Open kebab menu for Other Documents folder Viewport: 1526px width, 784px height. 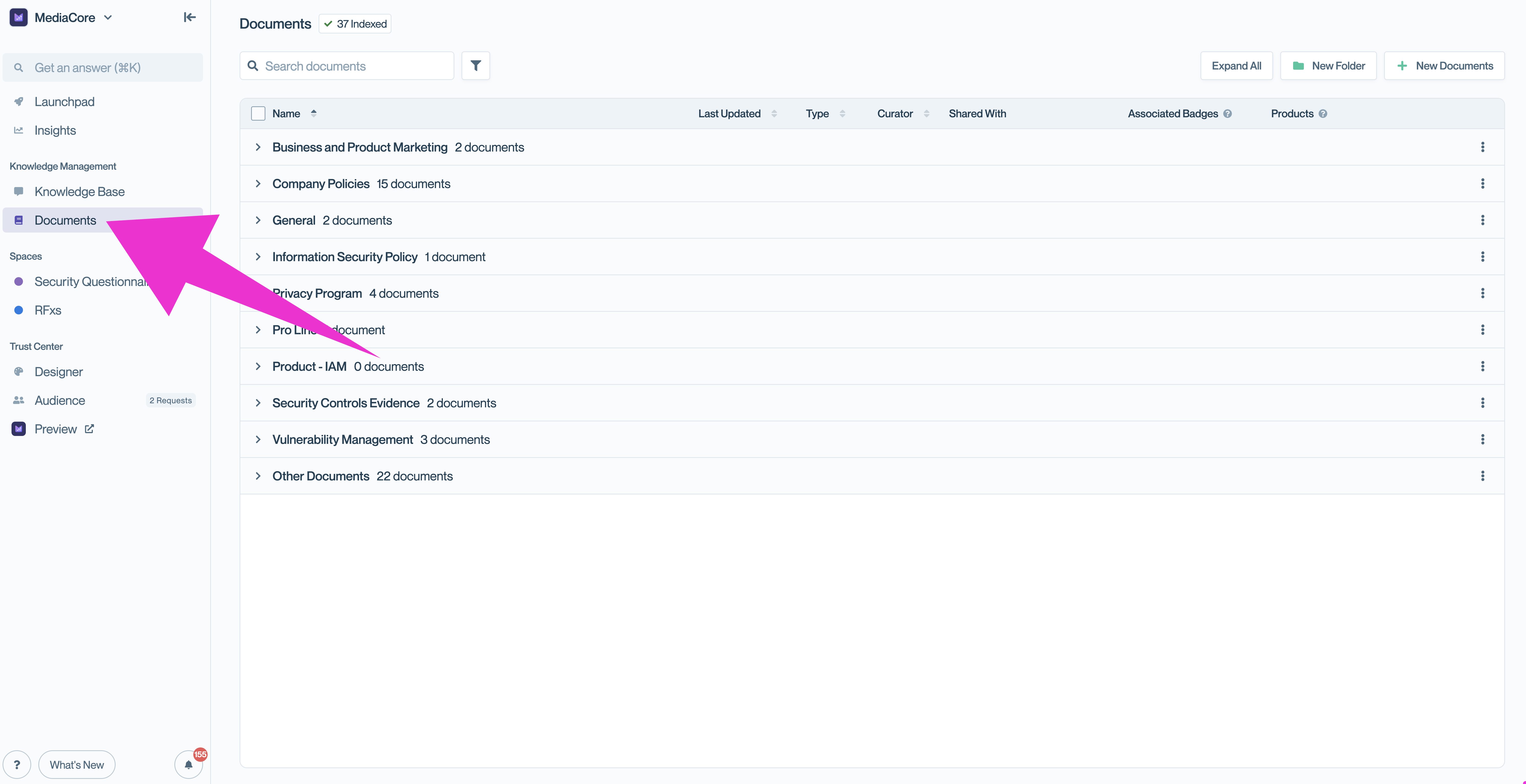click(x=1482, y=476)
